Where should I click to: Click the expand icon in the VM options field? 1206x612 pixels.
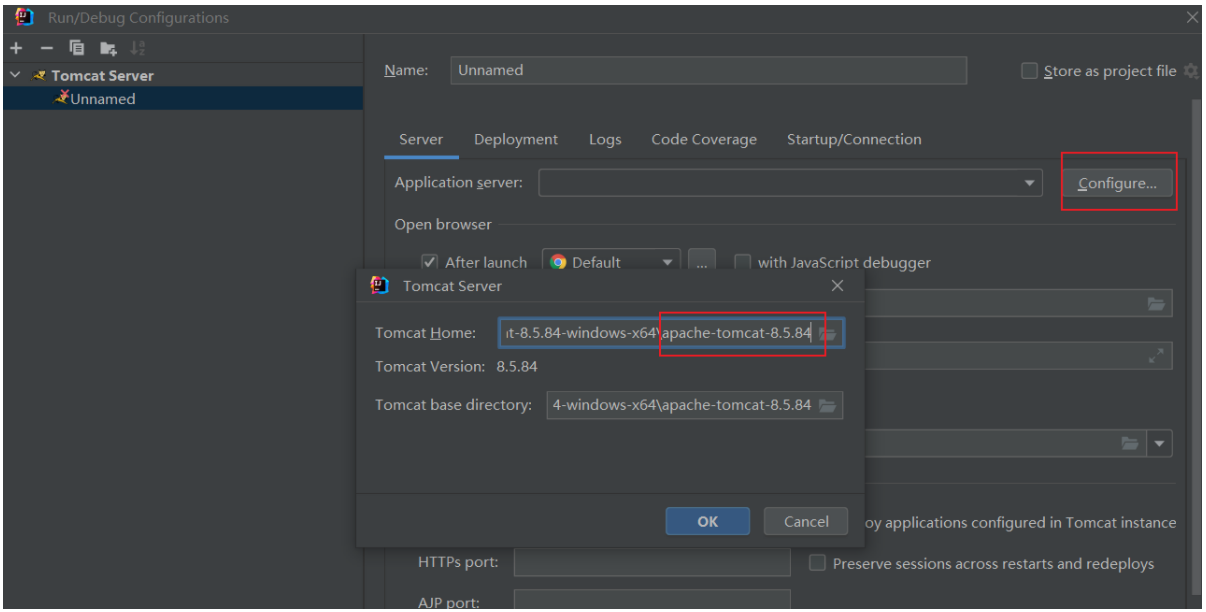coord(1156,355)
